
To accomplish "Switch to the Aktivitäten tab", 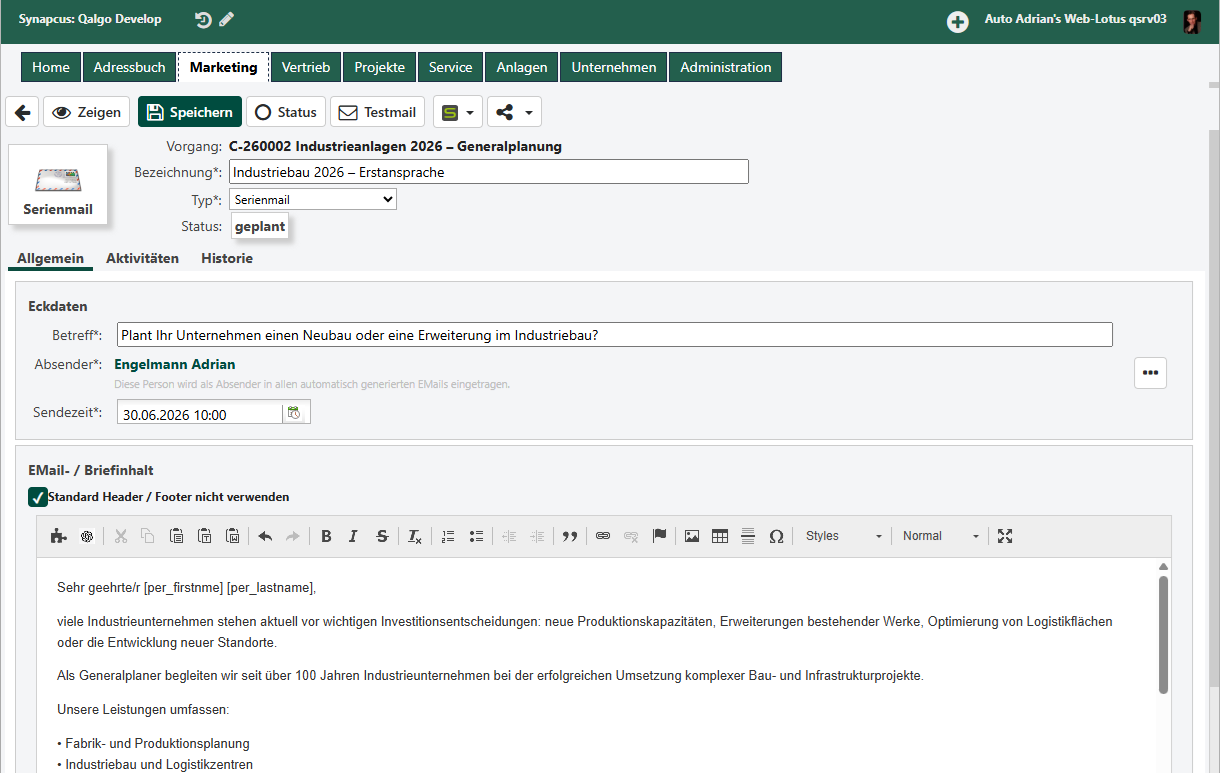I will (x=142, y=258).
